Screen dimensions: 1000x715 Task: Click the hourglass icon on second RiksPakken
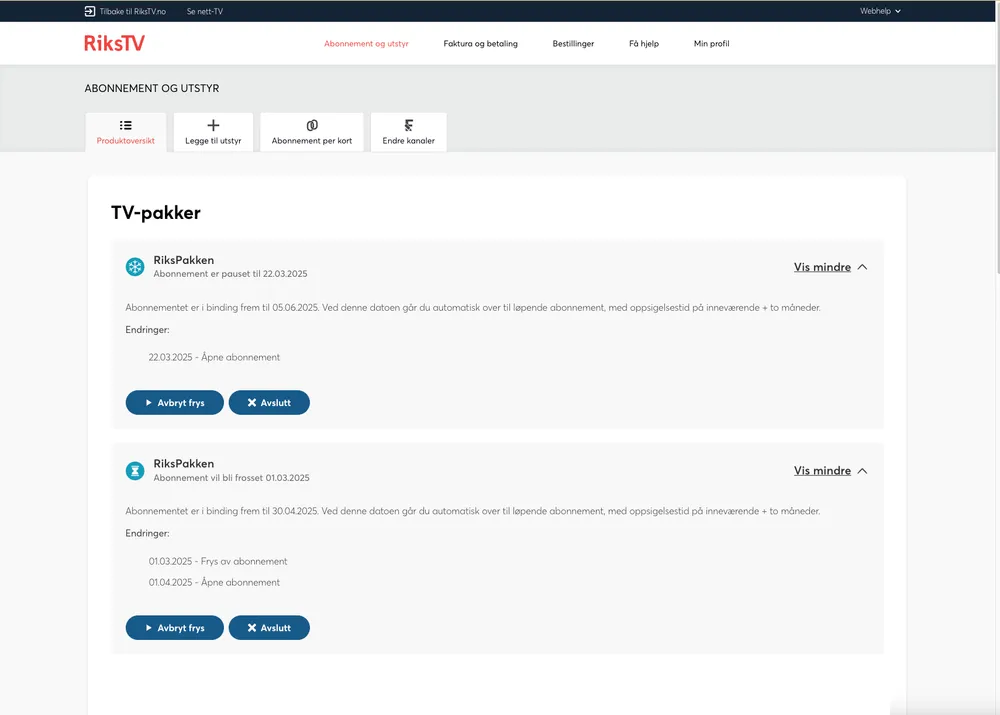135,470
